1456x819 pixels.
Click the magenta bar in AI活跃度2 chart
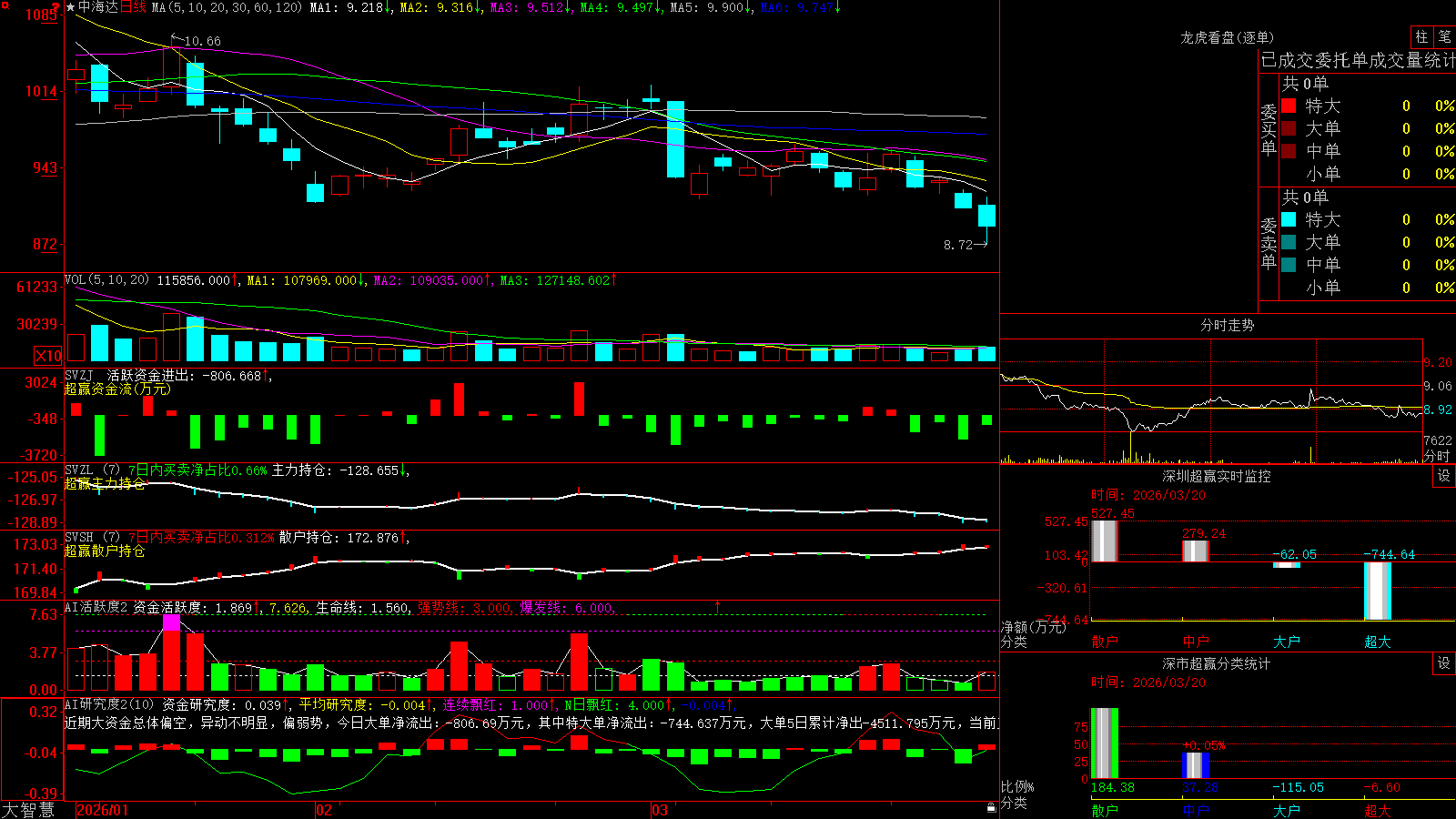(x=171, y=622)
